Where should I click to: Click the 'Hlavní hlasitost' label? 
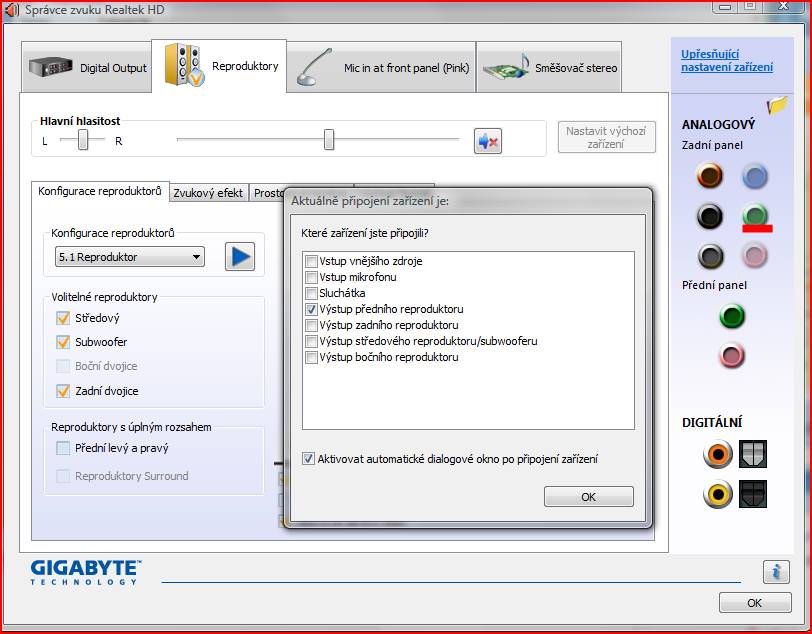(80, 121)
